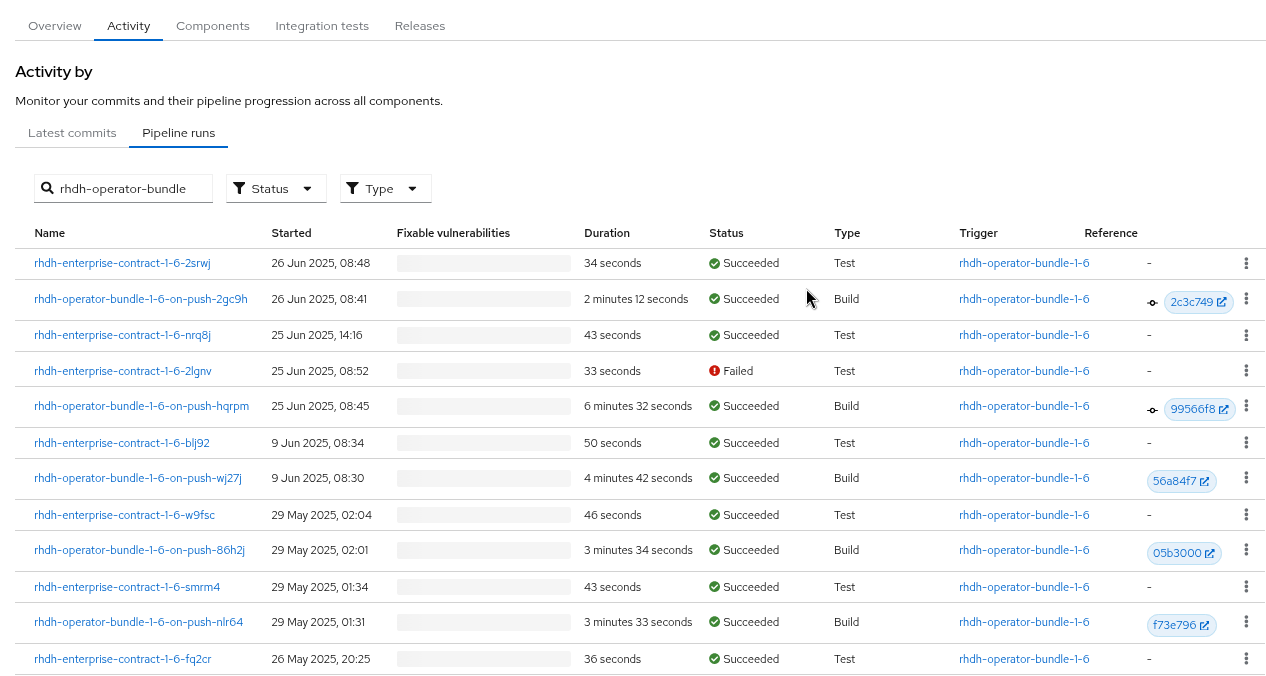Image resolution: width=1266 pixels, height=676 pixels.
Task: Open commit f73e796 reference badge
Action: (1181, 625)
